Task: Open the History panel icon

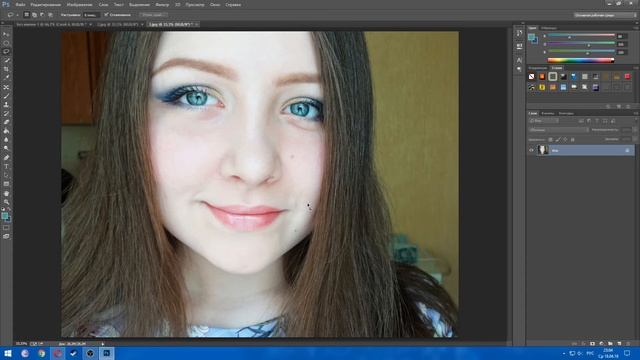Action: point(519,33)
